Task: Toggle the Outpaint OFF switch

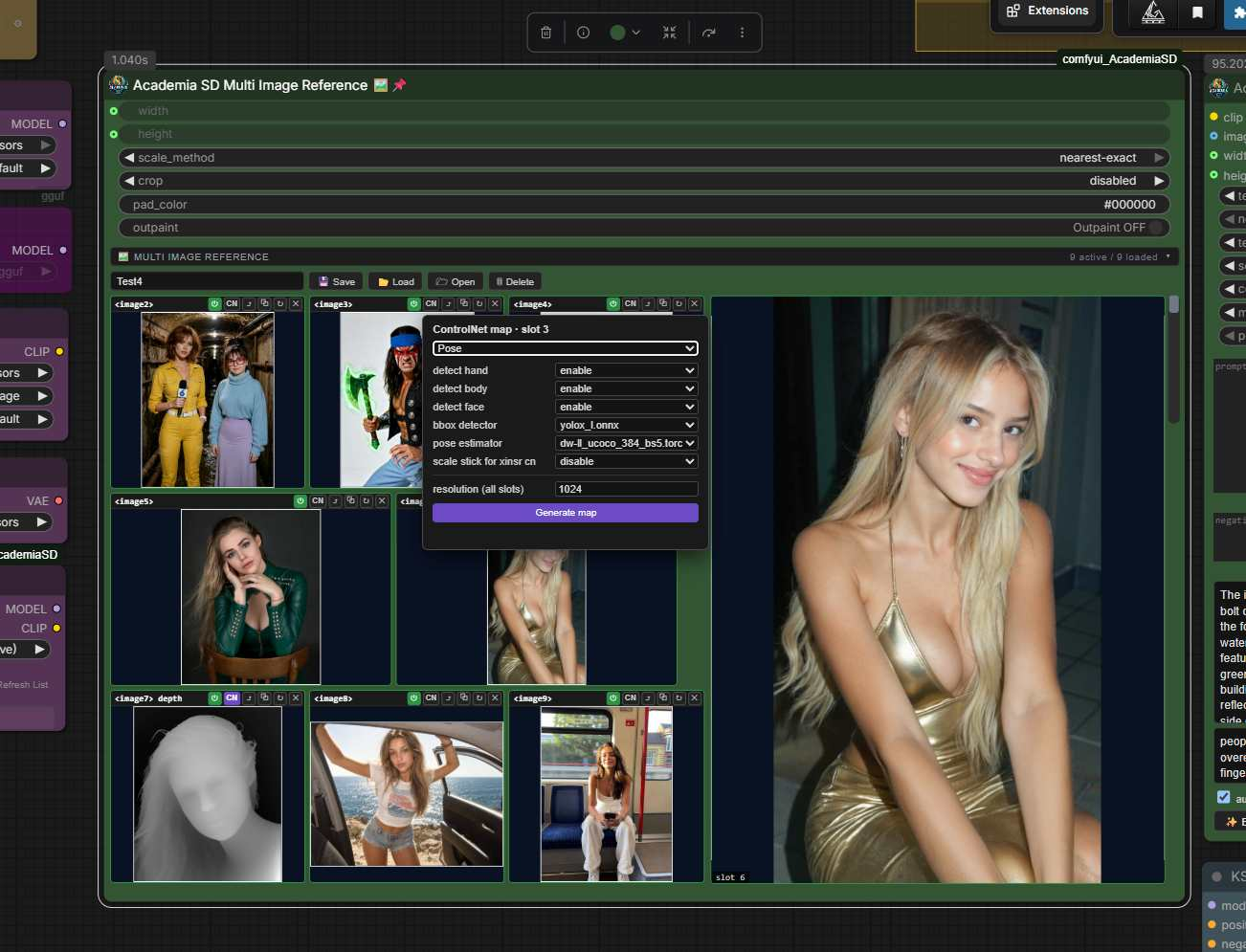Action: pyautogui.click(x=1155, y=228)
